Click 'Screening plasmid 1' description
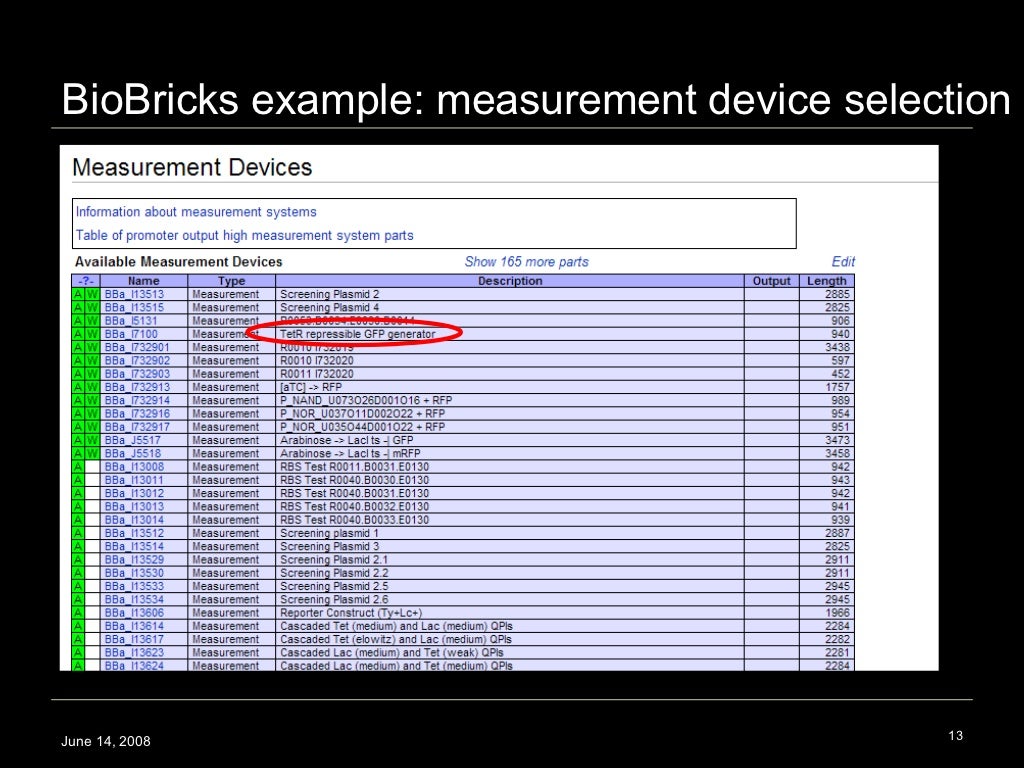 coord(329,534)
